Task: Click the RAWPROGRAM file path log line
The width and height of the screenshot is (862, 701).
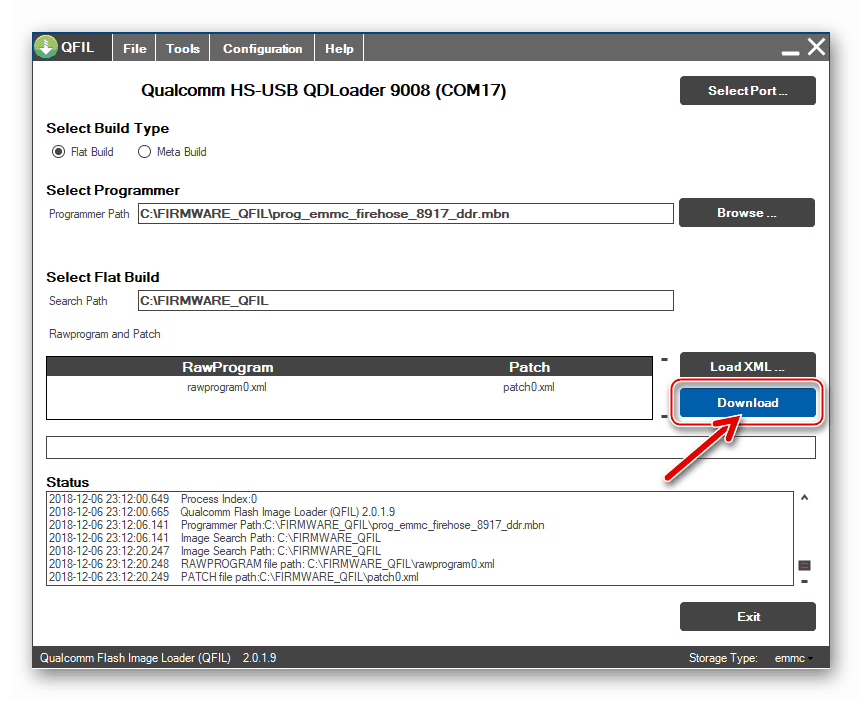Action: pos(272,564)
